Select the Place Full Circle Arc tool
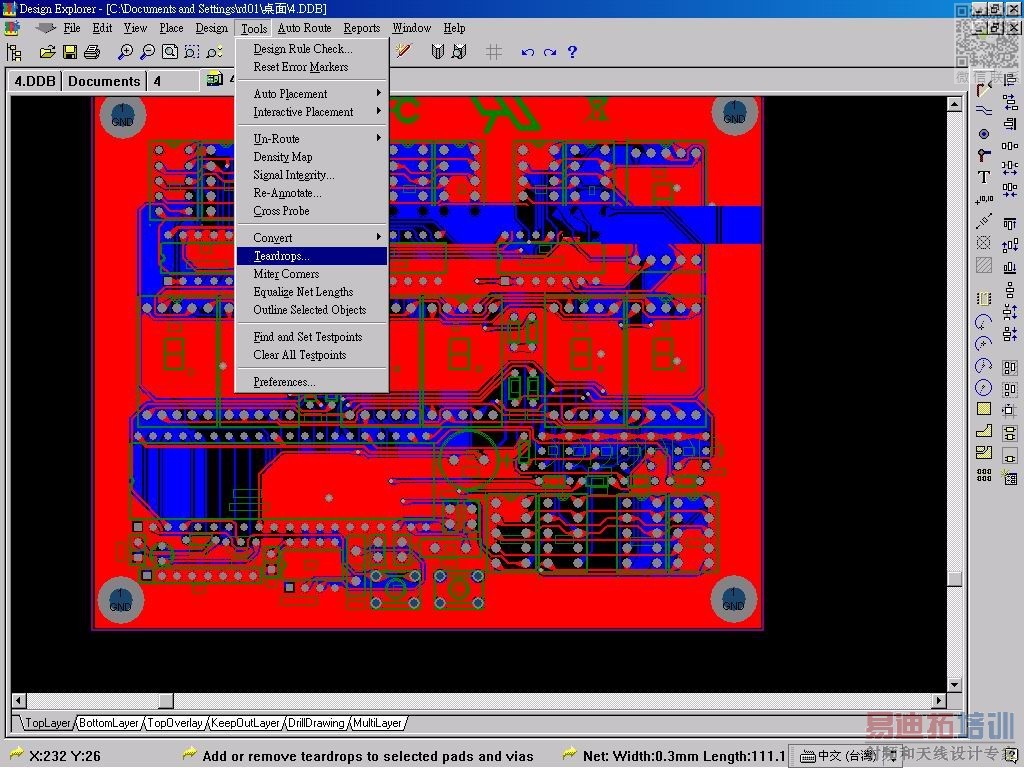Viewport: 1024px width, 768px height. (x=984, y=387)
